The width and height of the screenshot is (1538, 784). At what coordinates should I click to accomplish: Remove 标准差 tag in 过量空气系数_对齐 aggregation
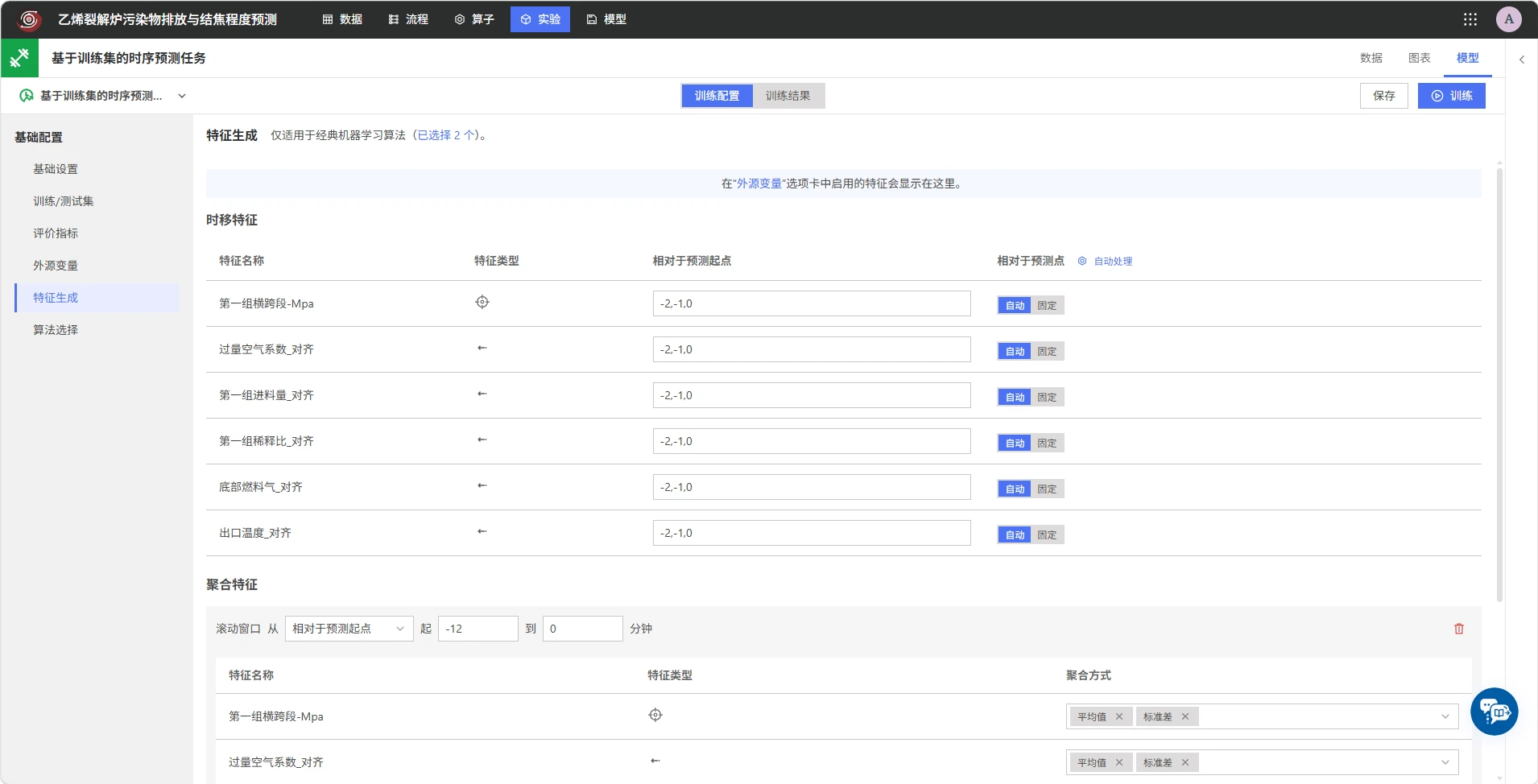[x=1185, y=762]
